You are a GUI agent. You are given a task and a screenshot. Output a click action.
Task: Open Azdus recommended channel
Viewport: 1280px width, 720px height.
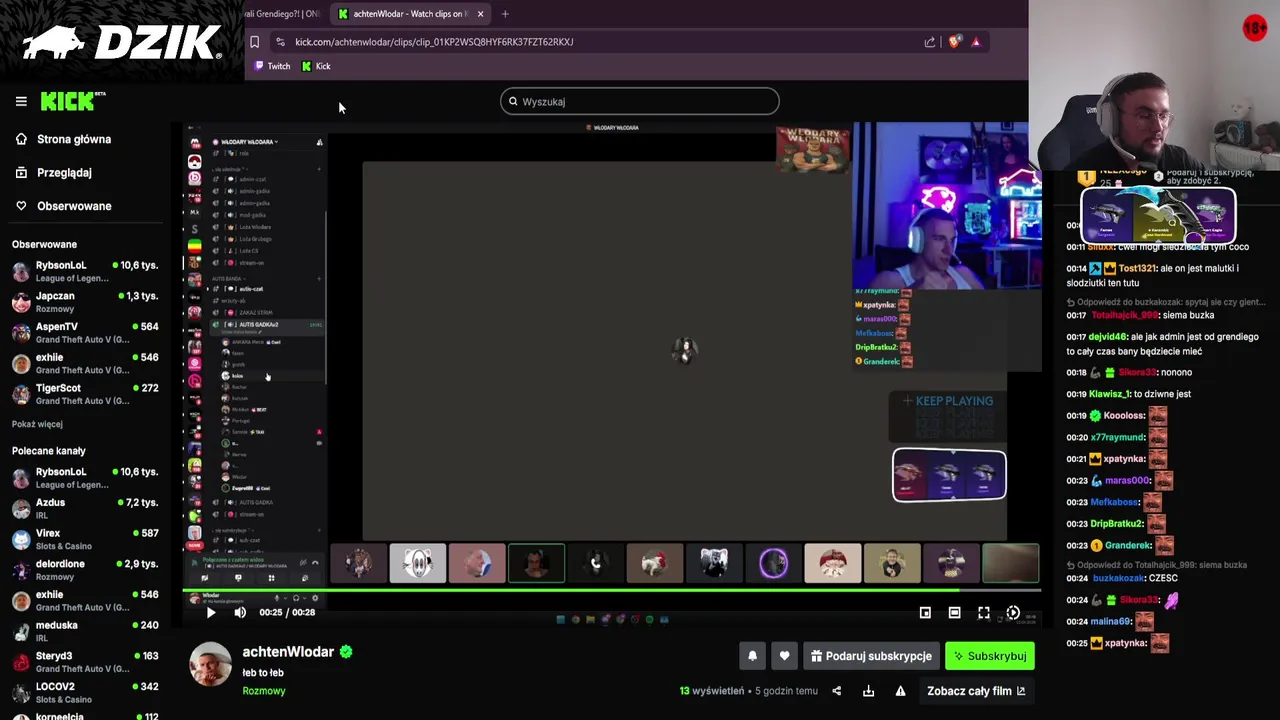(86, 508)
